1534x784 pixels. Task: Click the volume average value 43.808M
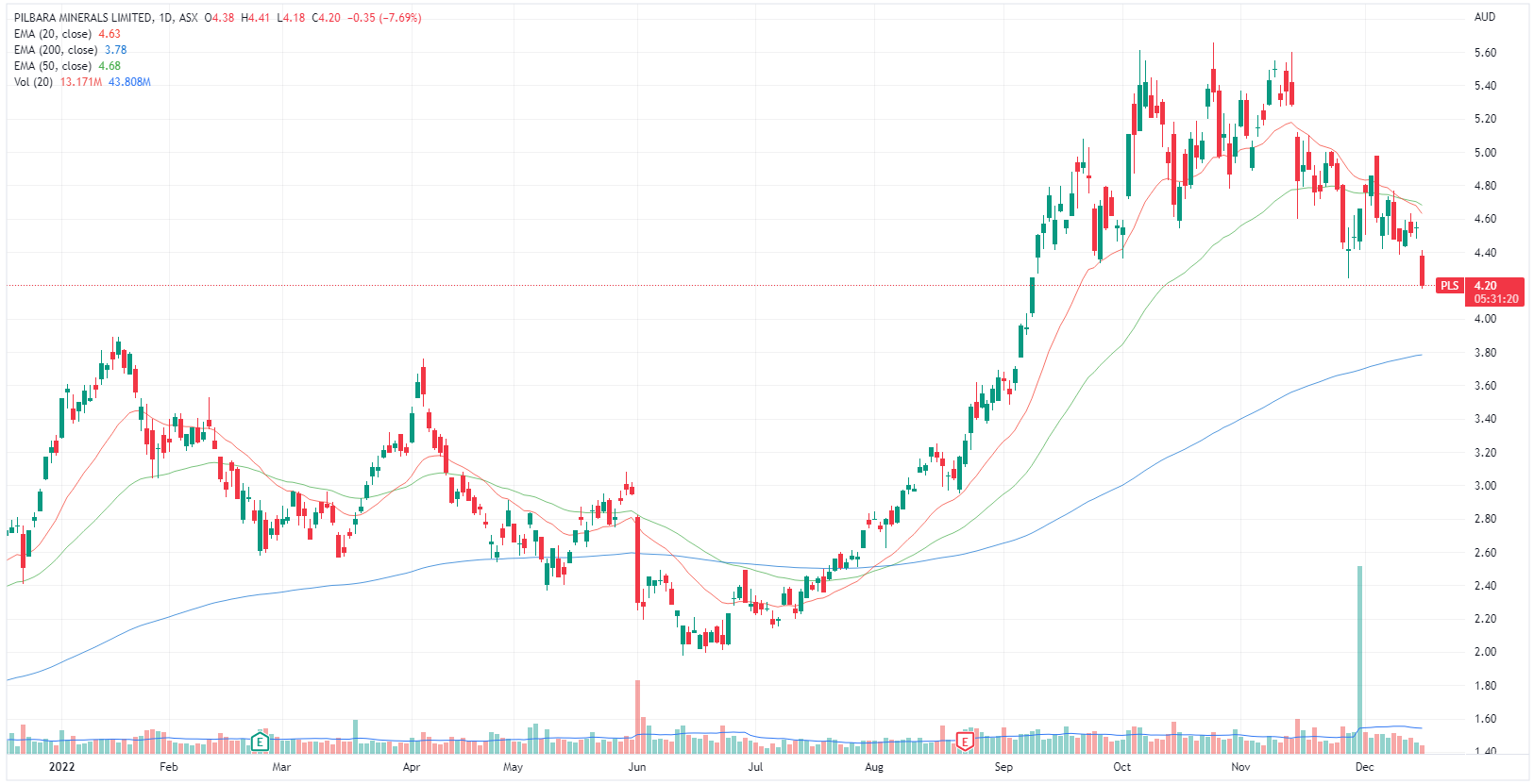[129, 82]
